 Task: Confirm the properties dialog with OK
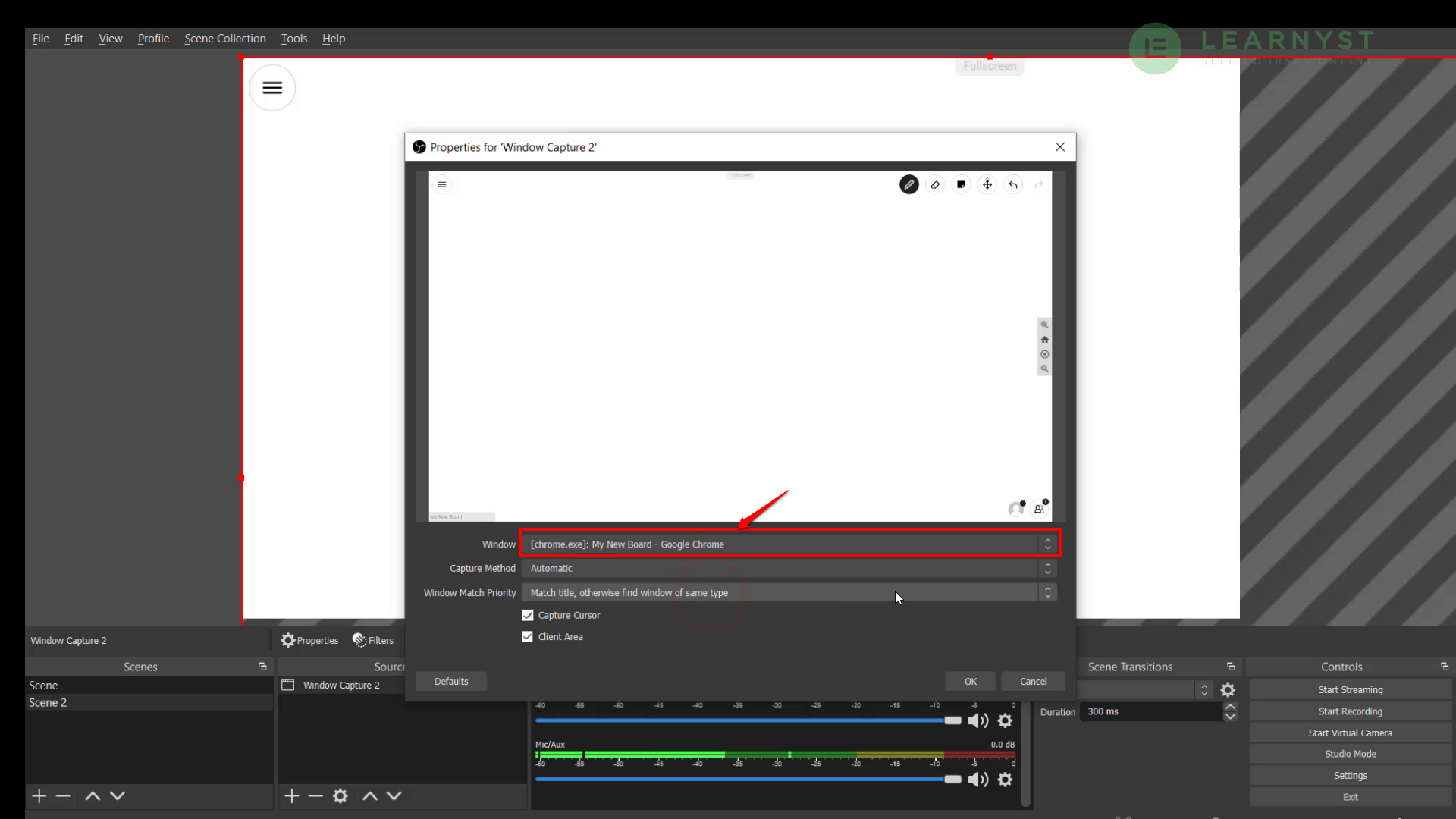(971, 681)
